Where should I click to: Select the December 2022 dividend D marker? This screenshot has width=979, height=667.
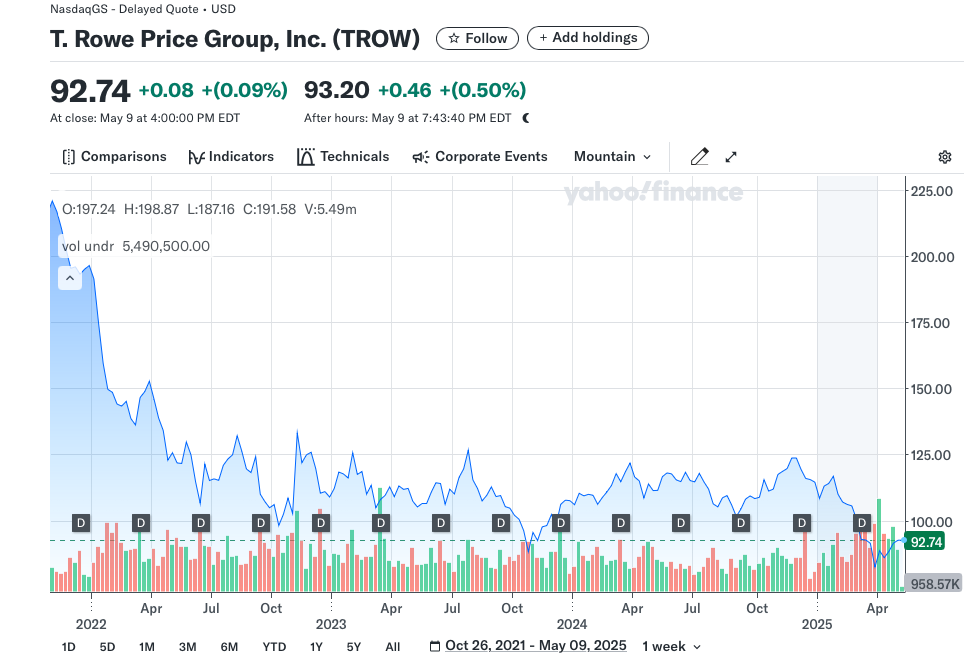(x=321, y=523)
